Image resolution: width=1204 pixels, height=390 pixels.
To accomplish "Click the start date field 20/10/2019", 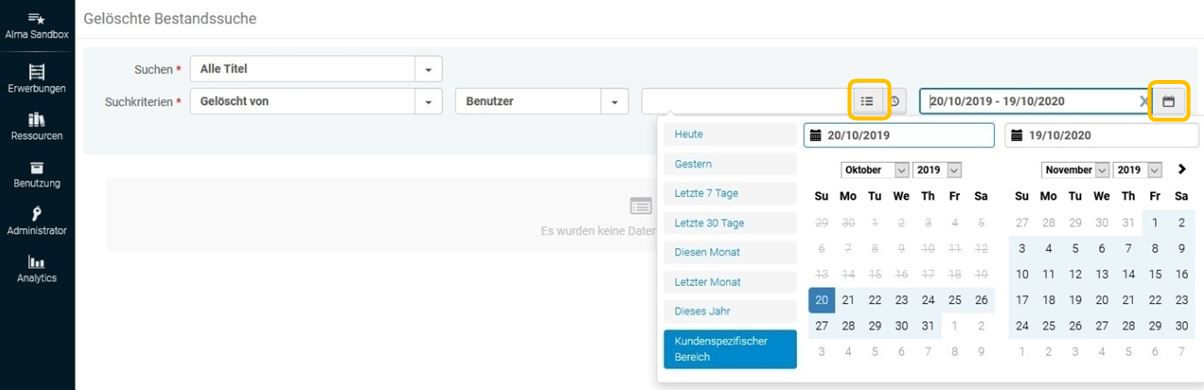I will 899,135.
